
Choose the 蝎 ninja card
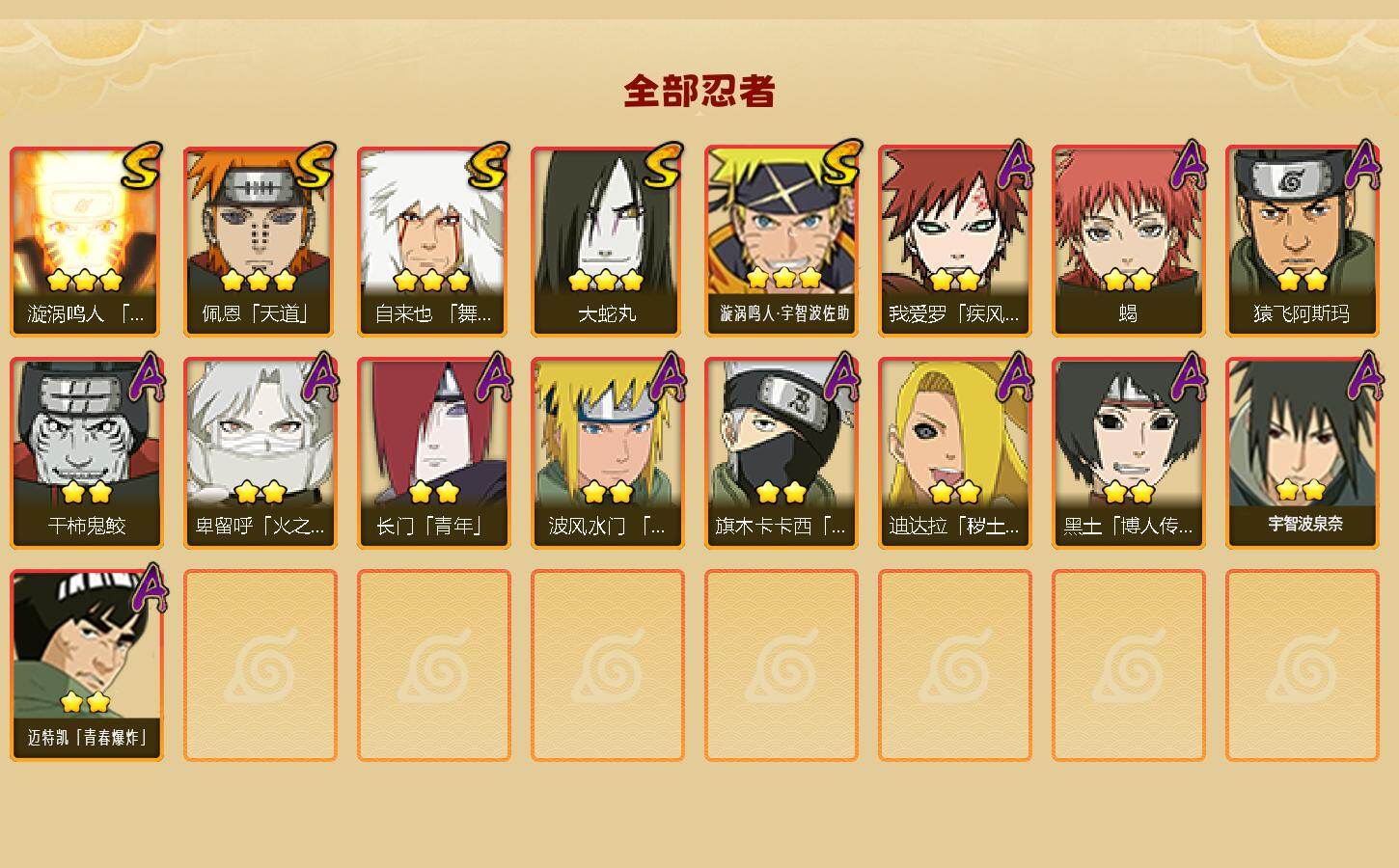pos(1129,241)
